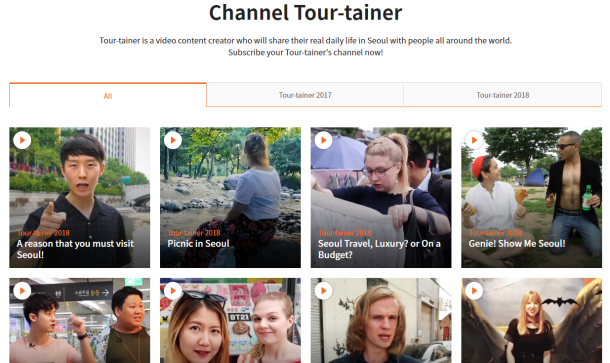Open thumbnail of two women in BT21 shop
The height and width of the screenshot is (363, 610).
coord(230,320)
